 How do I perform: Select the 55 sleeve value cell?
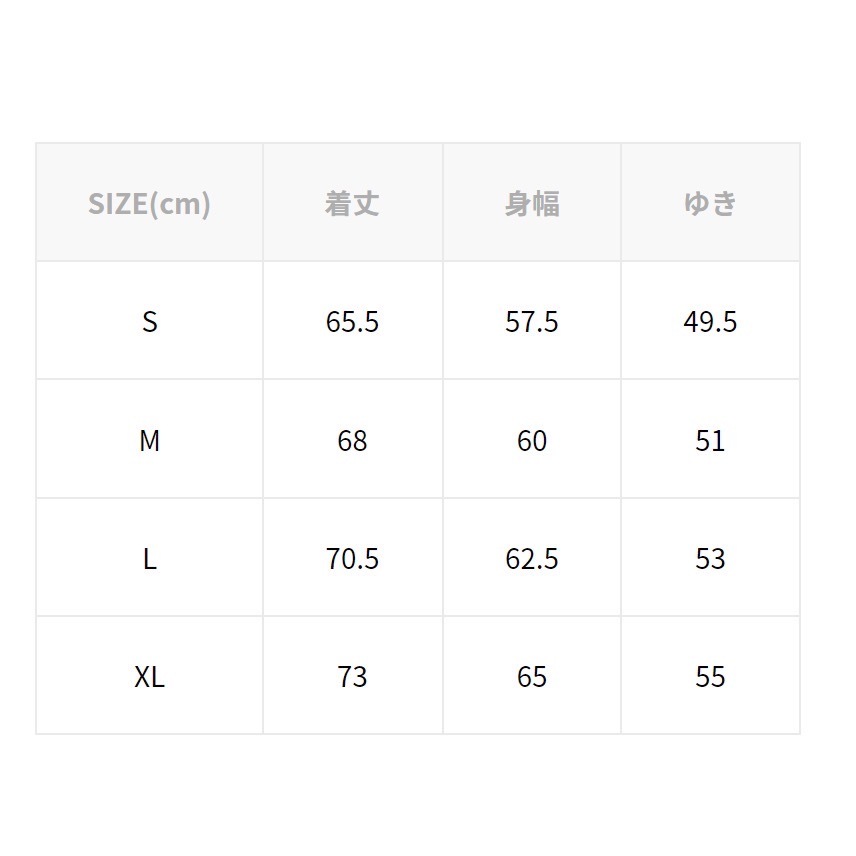click(x=710, y=677)
